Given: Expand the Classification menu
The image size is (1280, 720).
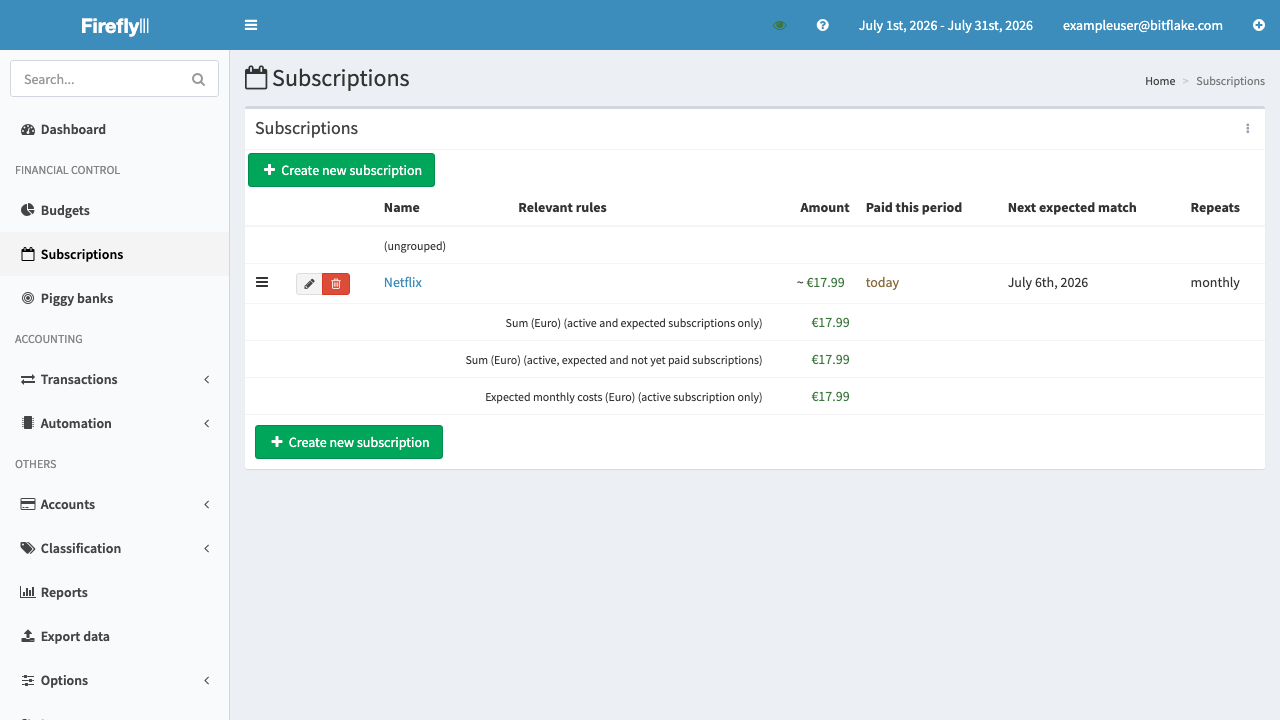Looking at the screenshot, I should click(115, 548).
